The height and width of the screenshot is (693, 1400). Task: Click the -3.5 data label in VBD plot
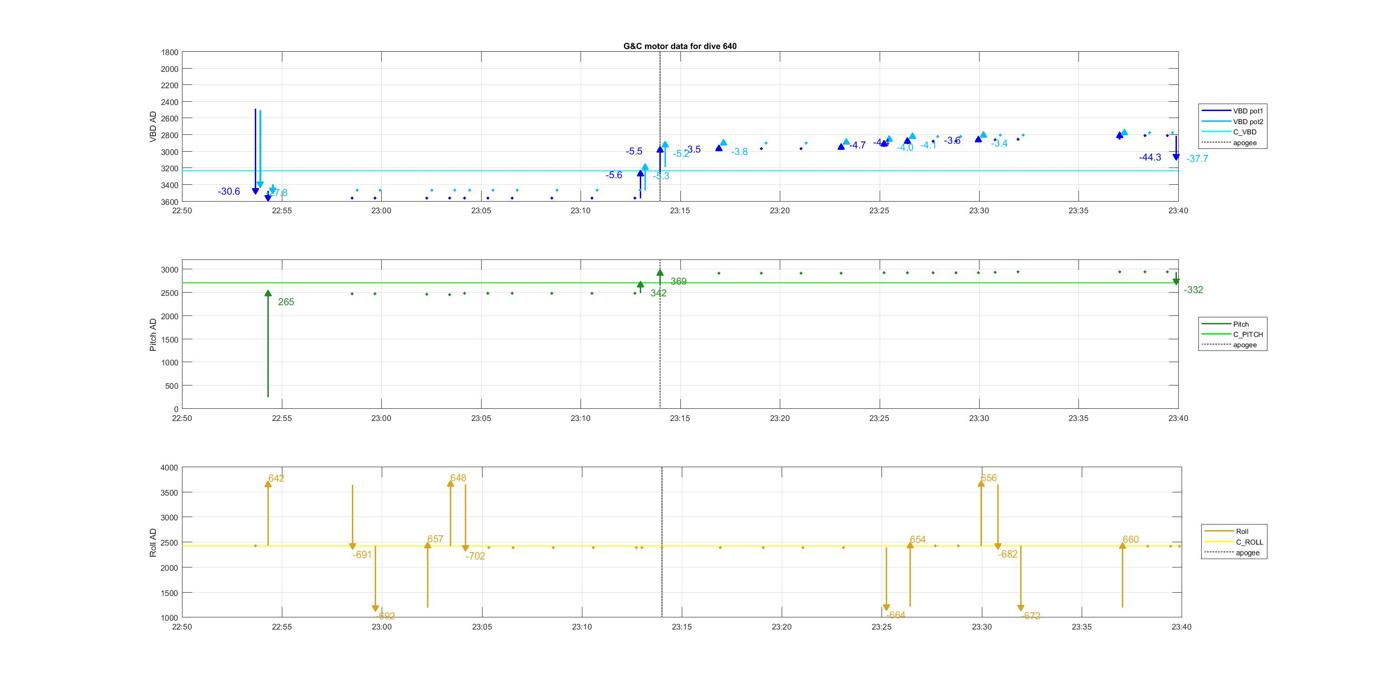692,150
